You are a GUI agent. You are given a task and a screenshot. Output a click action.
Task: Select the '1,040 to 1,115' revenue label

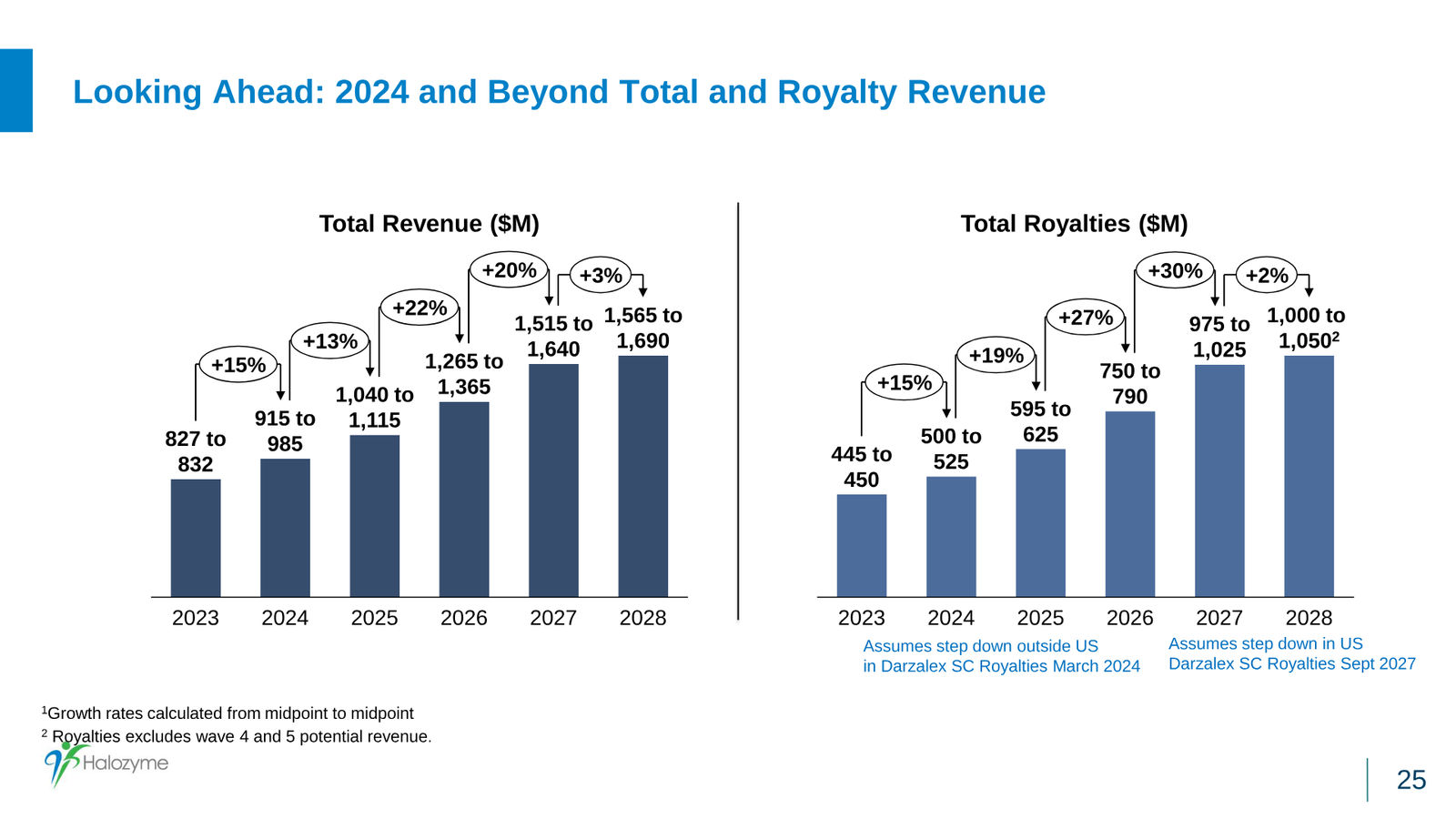click(x=374, y=408)
